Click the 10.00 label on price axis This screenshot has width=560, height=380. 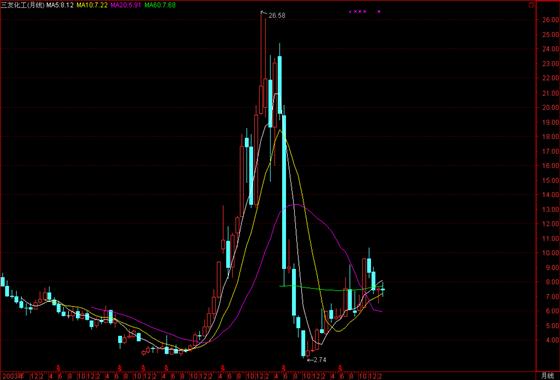(x=550, y=252)
